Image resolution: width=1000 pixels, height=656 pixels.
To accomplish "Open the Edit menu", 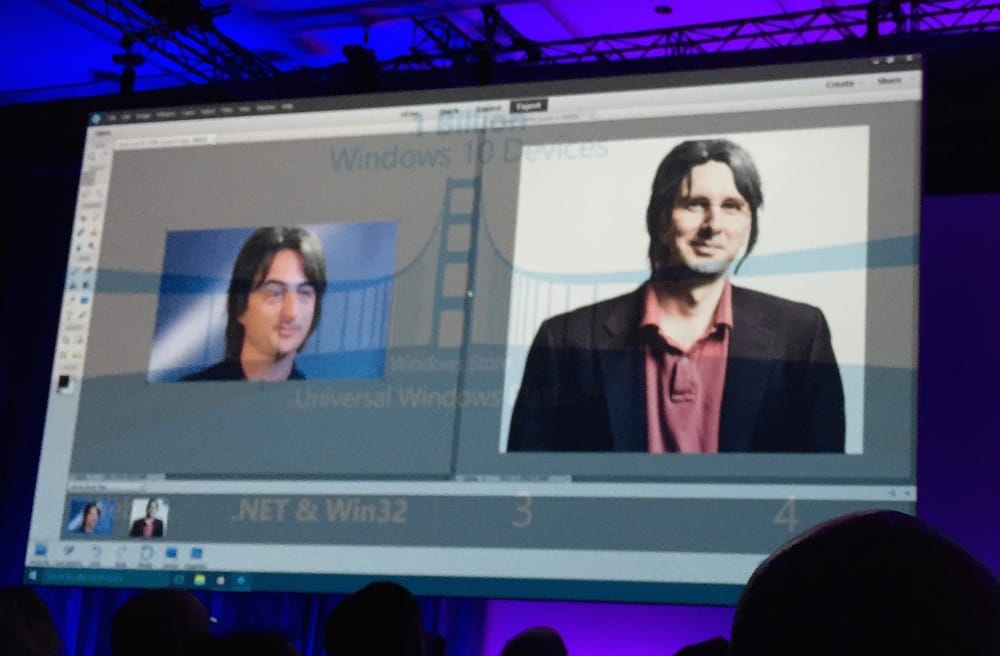I will [x=126, y=116].
